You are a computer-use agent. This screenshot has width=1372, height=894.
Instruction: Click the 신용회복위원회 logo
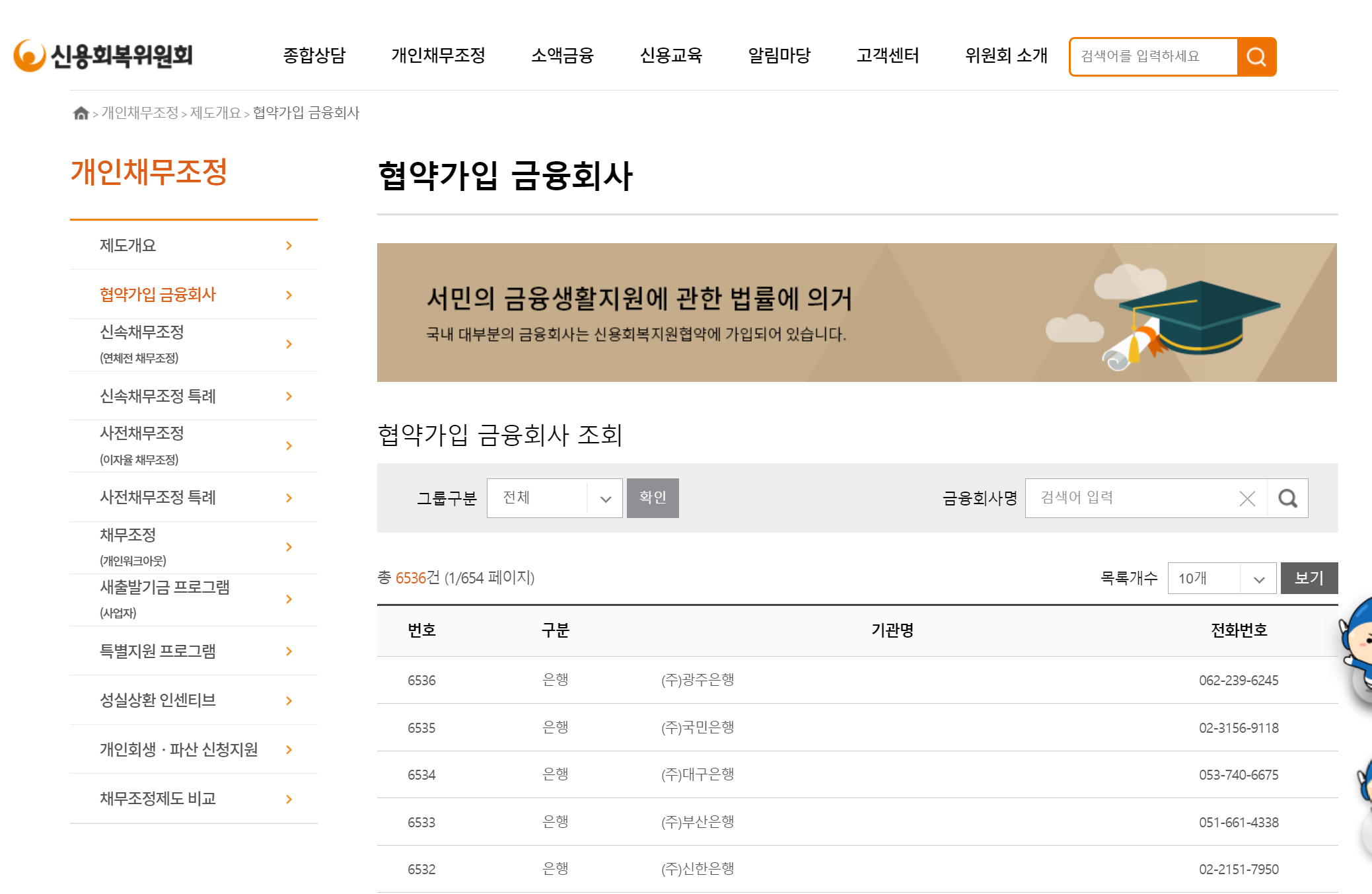coord(104,56)
